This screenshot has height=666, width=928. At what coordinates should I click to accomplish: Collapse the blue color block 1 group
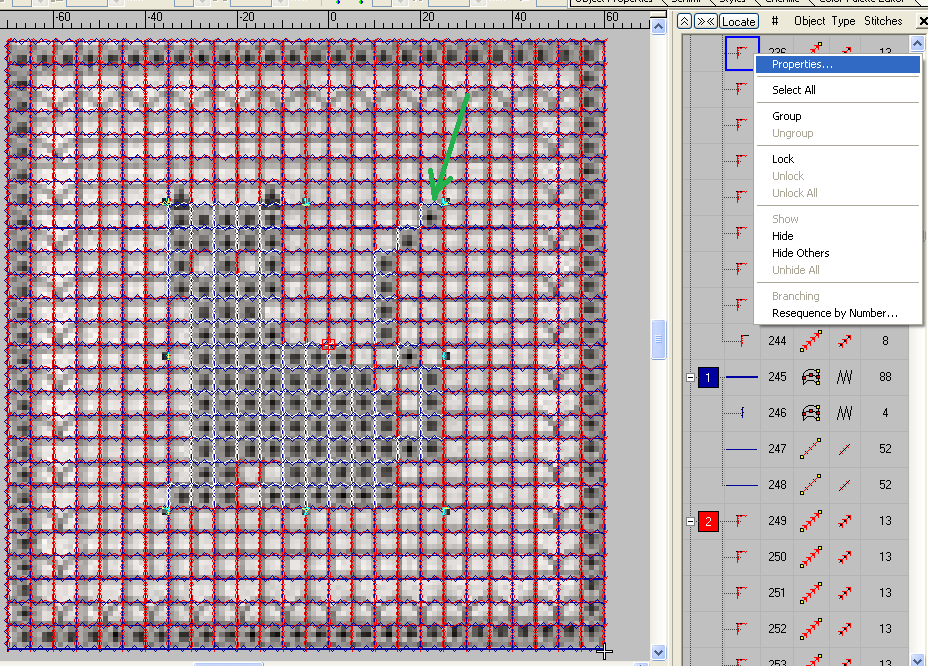pyautogui.click(x=690, y=378)
